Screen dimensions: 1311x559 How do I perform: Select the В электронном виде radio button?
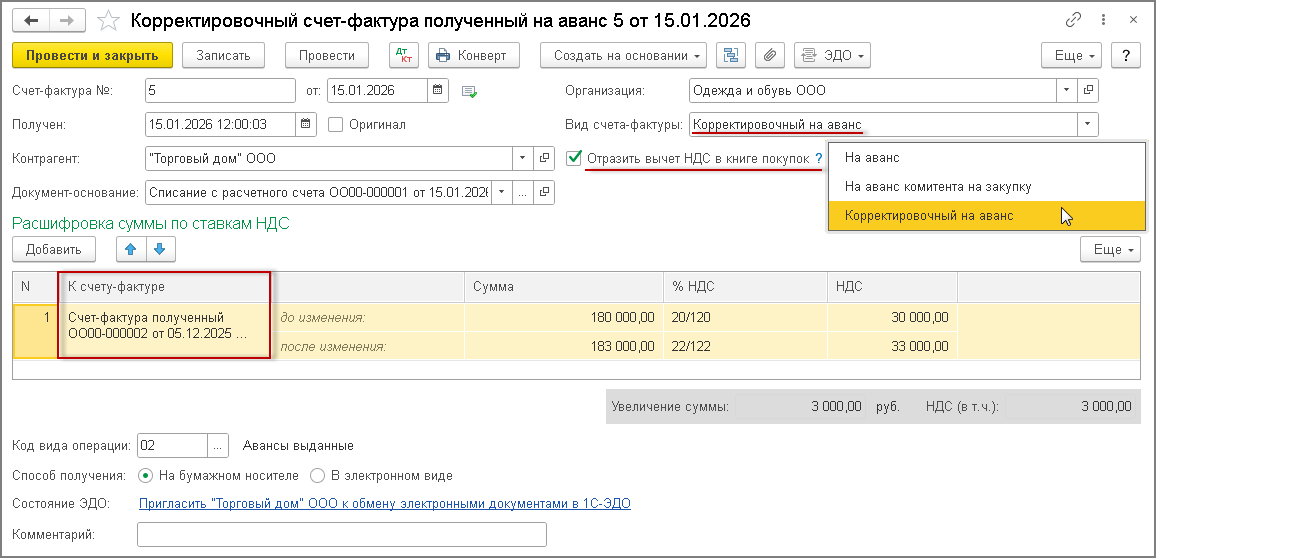tap(318, 476)
